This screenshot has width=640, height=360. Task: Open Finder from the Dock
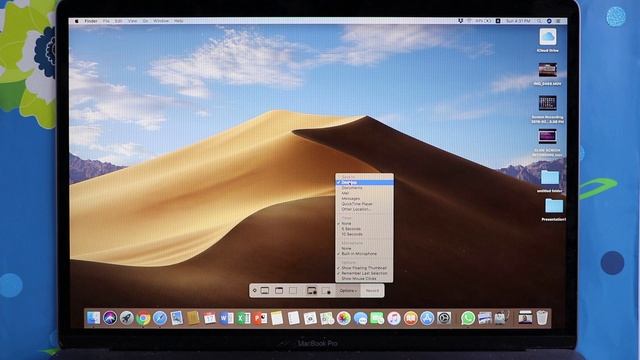[x=93, y=318]
